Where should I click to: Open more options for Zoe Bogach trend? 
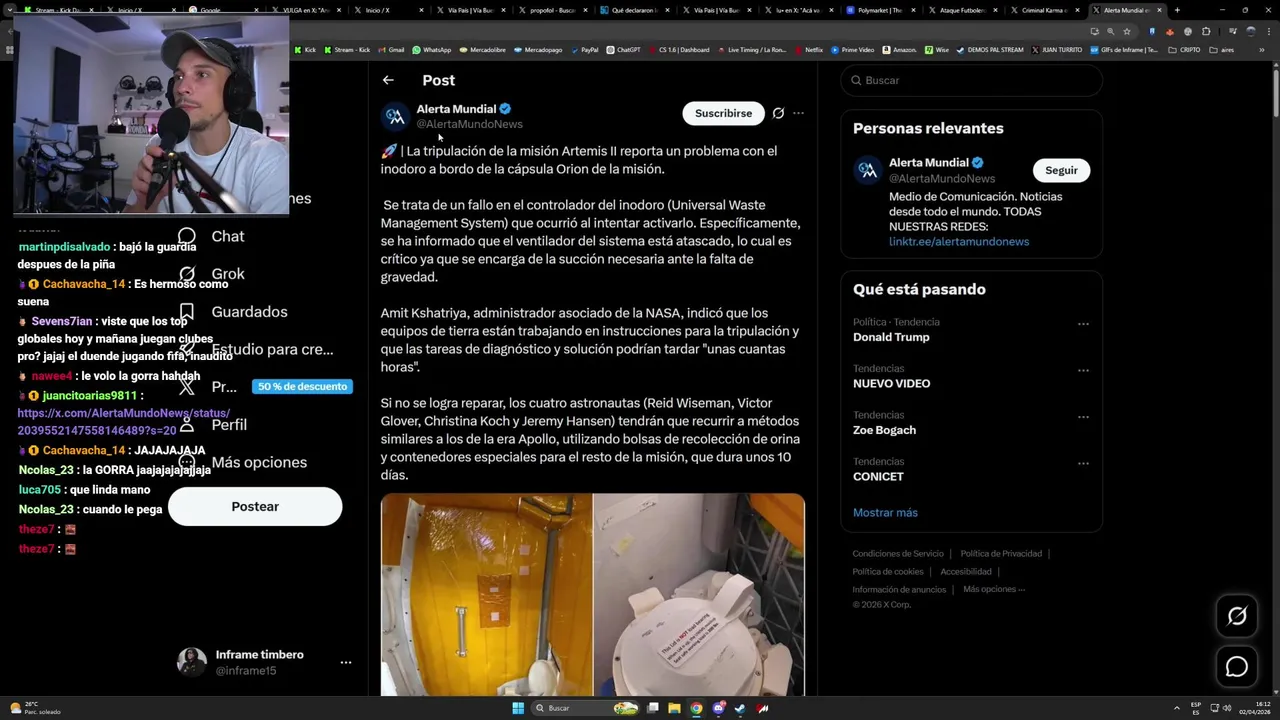click(1083, 417)
